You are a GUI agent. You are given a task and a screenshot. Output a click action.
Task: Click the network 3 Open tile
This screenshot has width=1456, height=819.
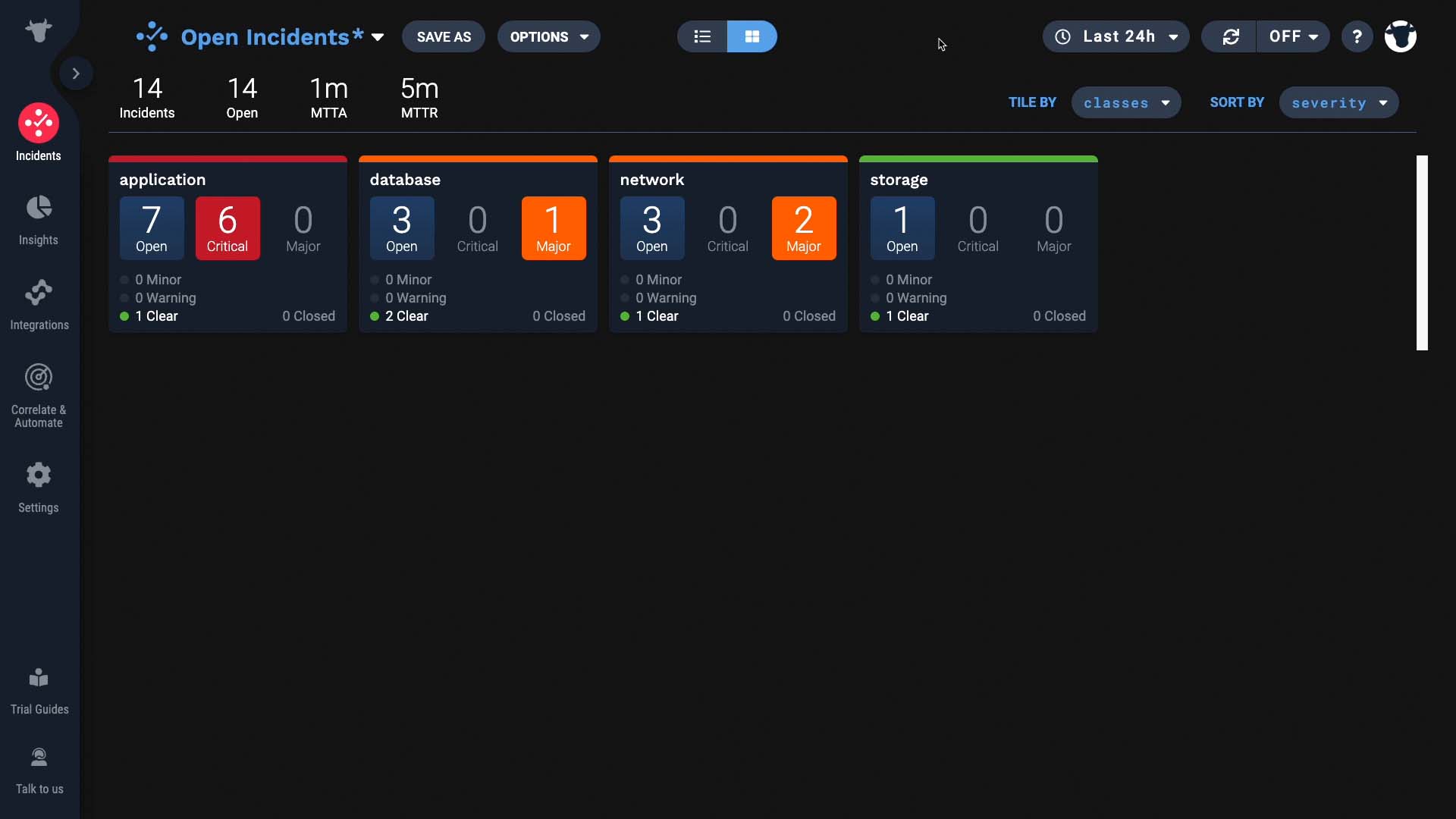coord(652,228)
